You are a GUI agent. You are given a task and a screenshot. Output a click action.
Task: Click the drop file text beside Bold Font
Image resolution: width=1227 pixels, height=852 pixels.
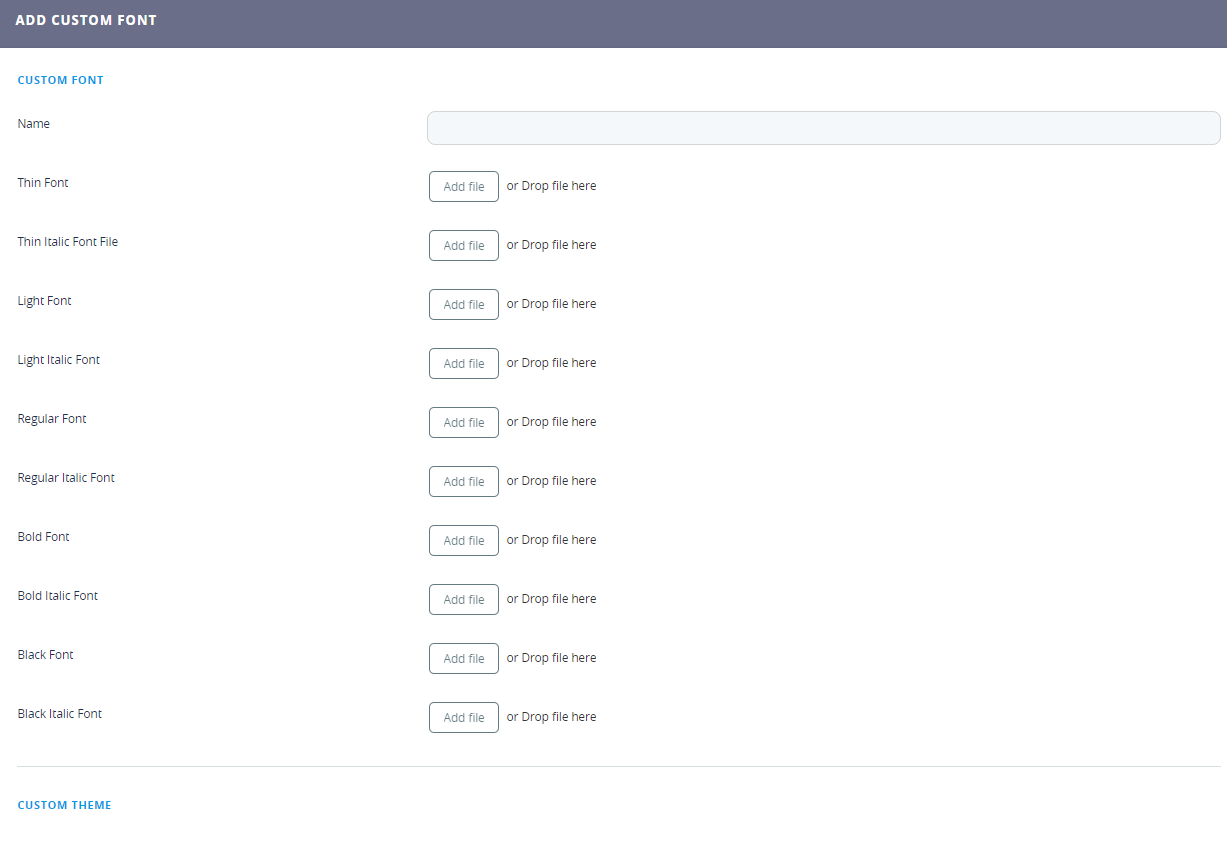(x=551, y=540)
